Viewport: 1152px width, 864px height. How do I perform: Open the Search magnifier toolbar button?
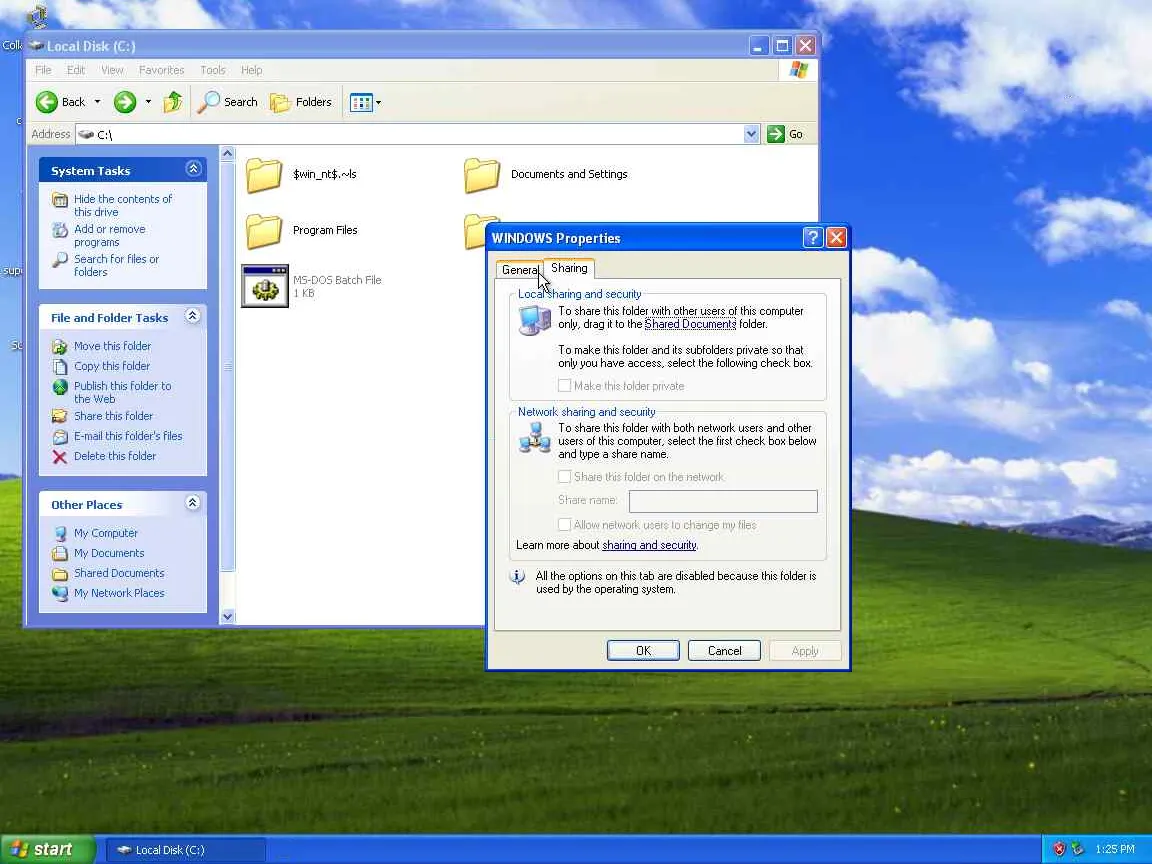pyautogui.click(x=228, y=102)
